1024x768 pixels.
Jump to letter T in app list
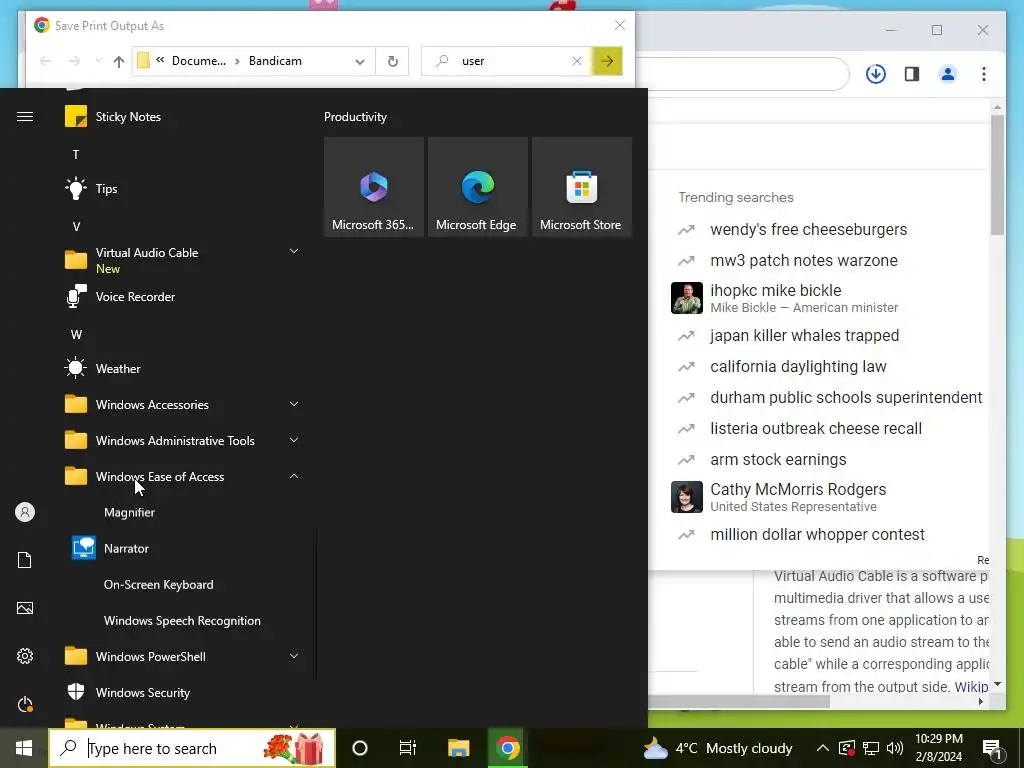76,155
